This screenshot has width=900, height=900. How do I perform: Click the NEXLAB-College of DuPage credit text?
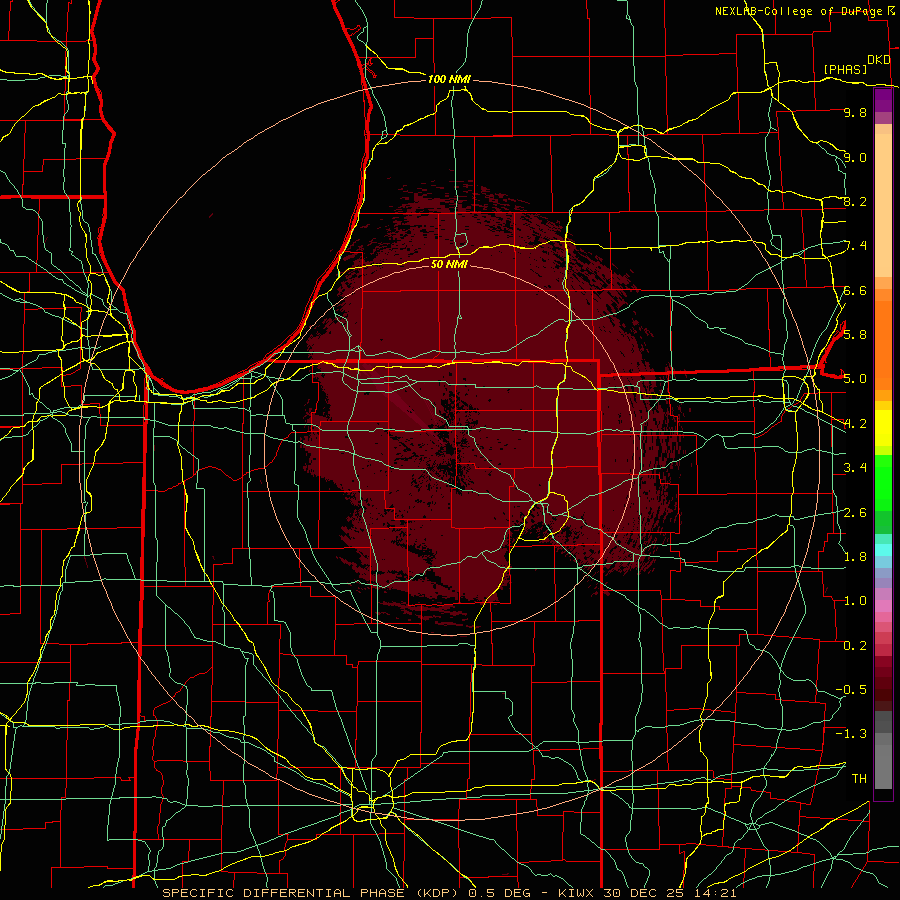point(799,11)
